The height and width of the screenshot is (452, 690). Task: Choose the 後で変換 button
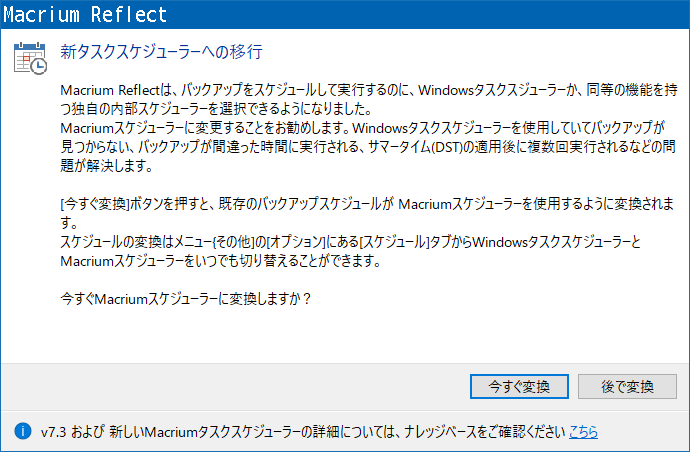point(627,386)
